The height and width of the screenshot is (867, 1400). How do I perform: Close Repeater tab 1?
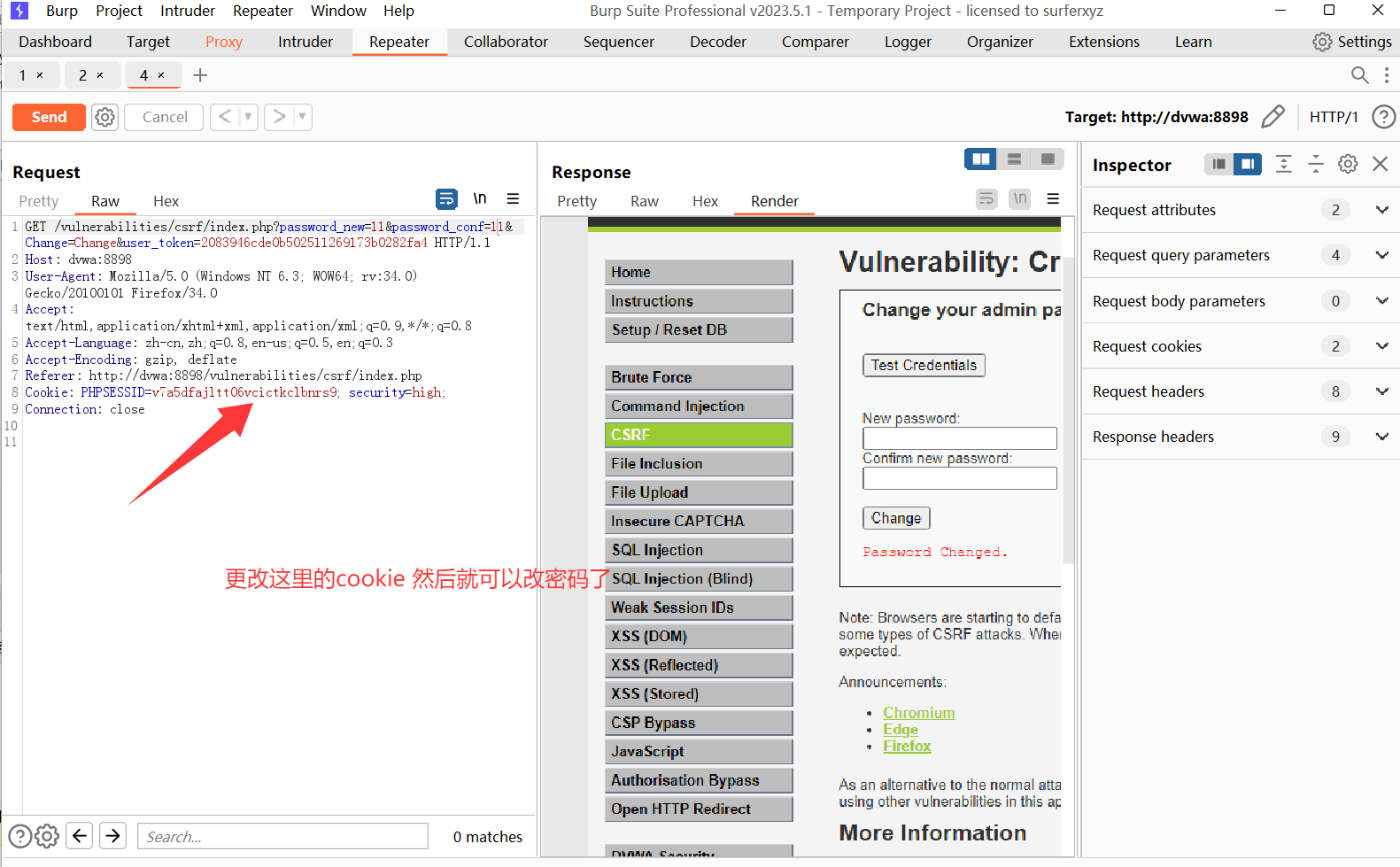click(40, 75)
